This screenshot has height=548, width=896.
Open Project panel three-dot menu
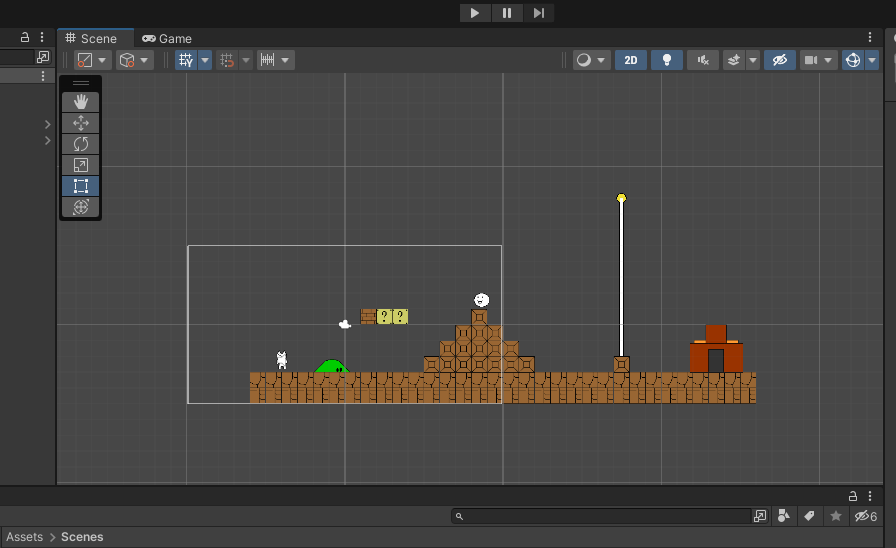tap(870, 496)
